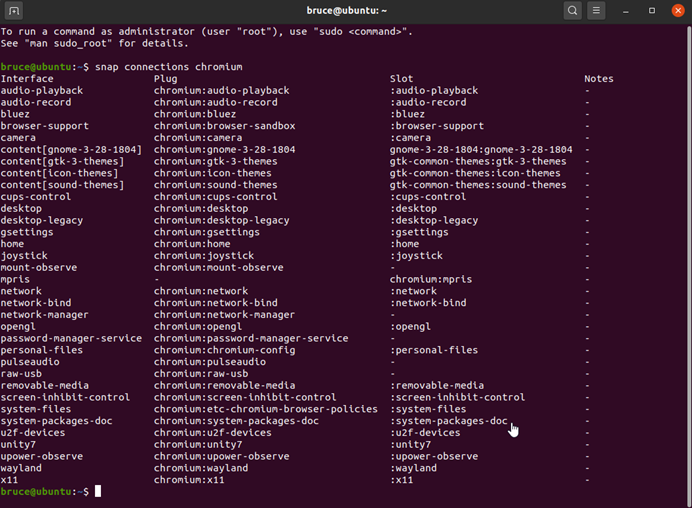This screenshot has height=508, width=692.
Task: Click ':home' slot text
Action: [404, 244]
